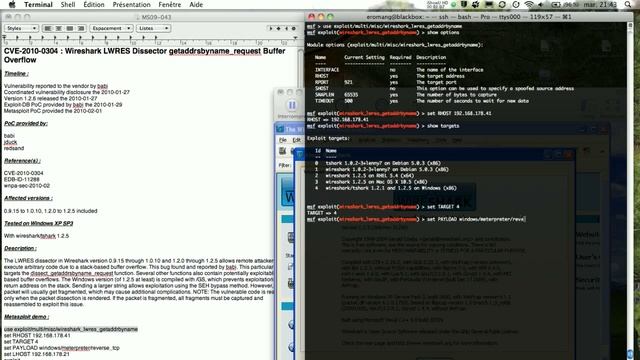Image resolution: width=640 pixels, height=360 pixels.
Task: Select the right tab stop marker icon
Action: pyautogui.click(x=286, y=28)
